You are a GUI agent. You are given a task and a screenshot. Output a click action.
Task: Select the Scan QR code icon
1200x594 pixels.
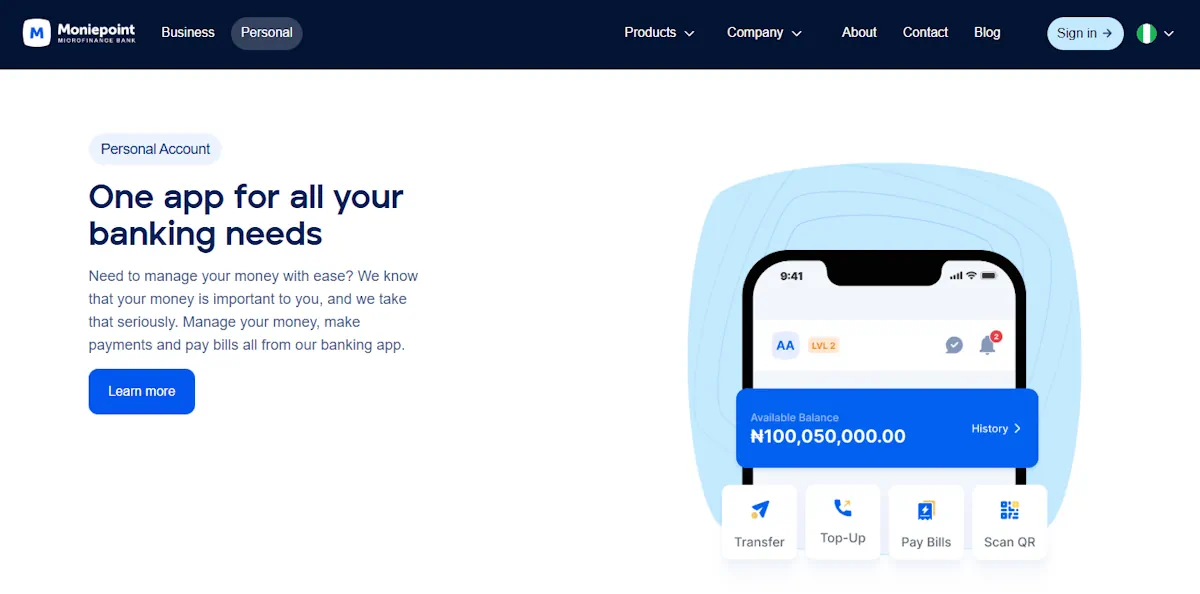pyautogui.click(x=1009, y=509)
